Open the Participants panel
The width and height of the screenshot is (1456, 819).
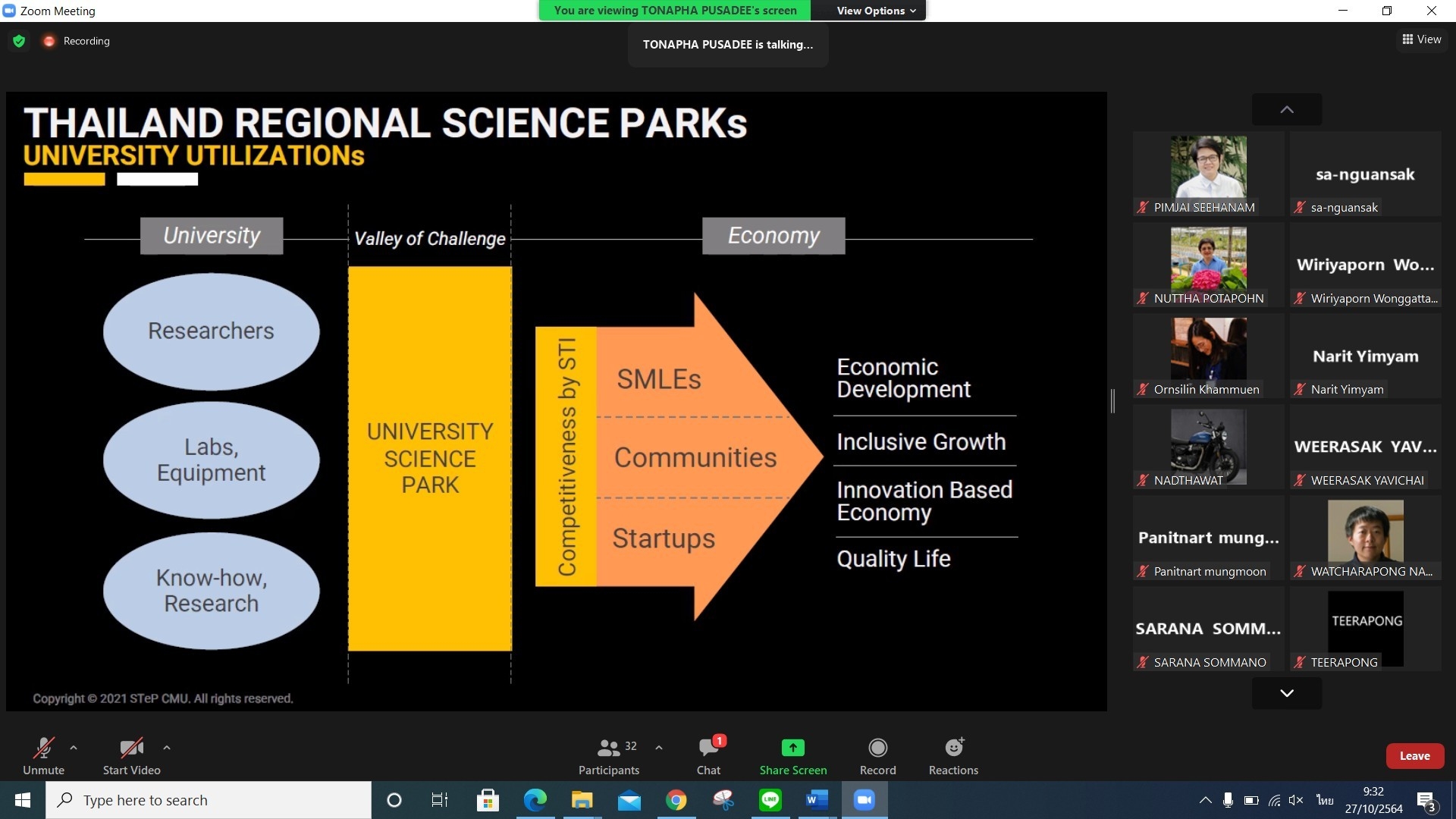(609, 756)
